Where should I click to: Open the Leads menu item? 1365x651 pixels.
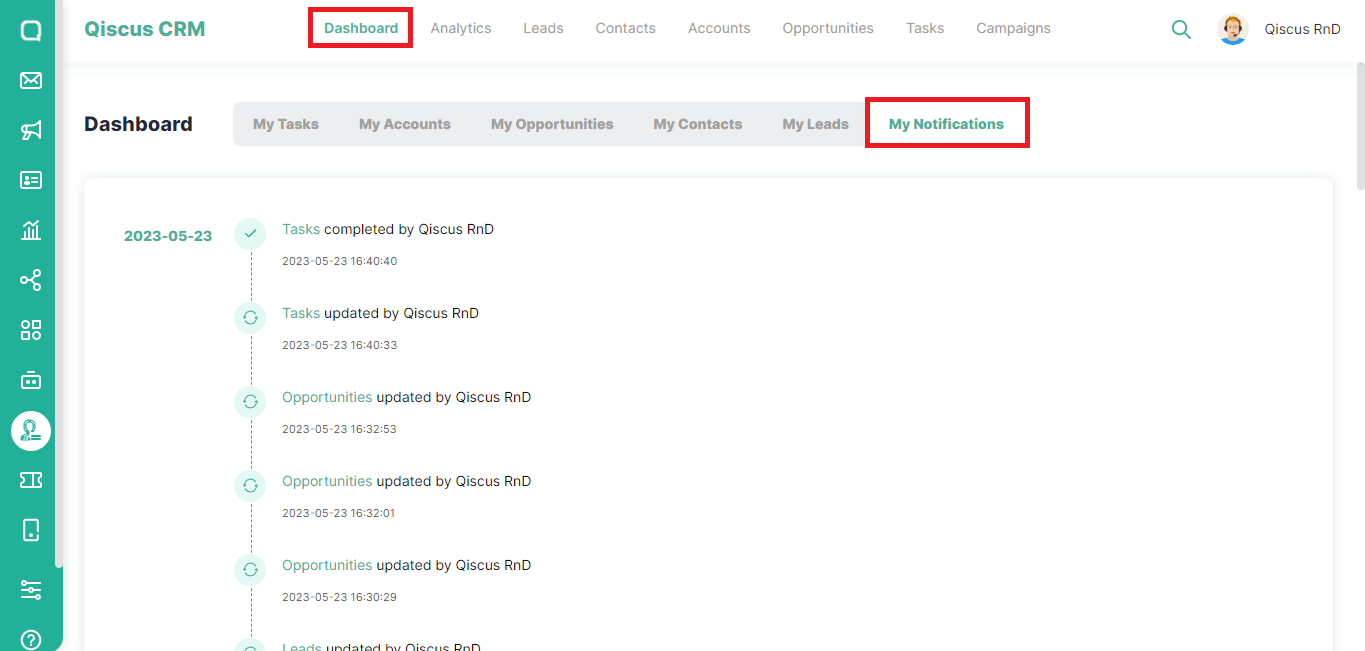click(x=543, y=28)
